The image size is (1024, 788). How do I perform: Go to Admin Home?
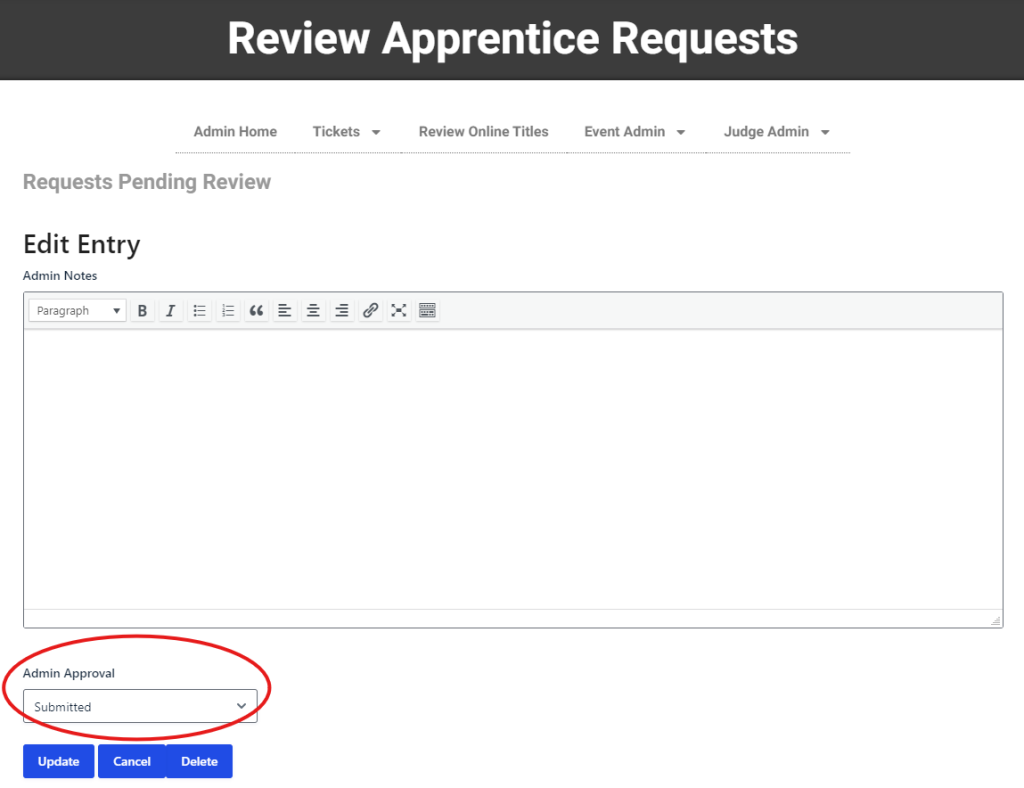(x=235, y=131)
